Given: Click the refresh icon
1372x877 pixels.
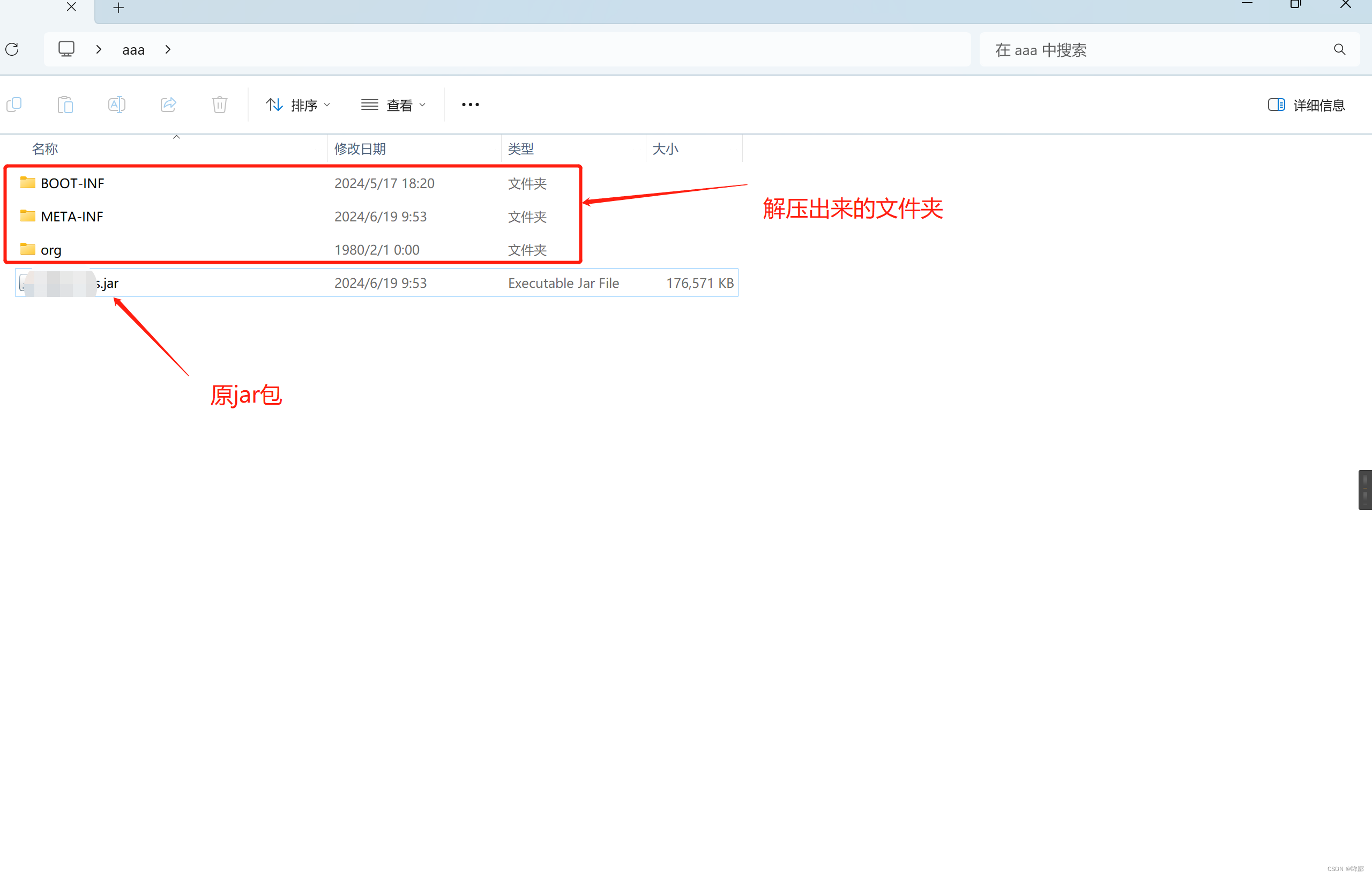Looking at the screenshot, I should [x=12, y=49].
